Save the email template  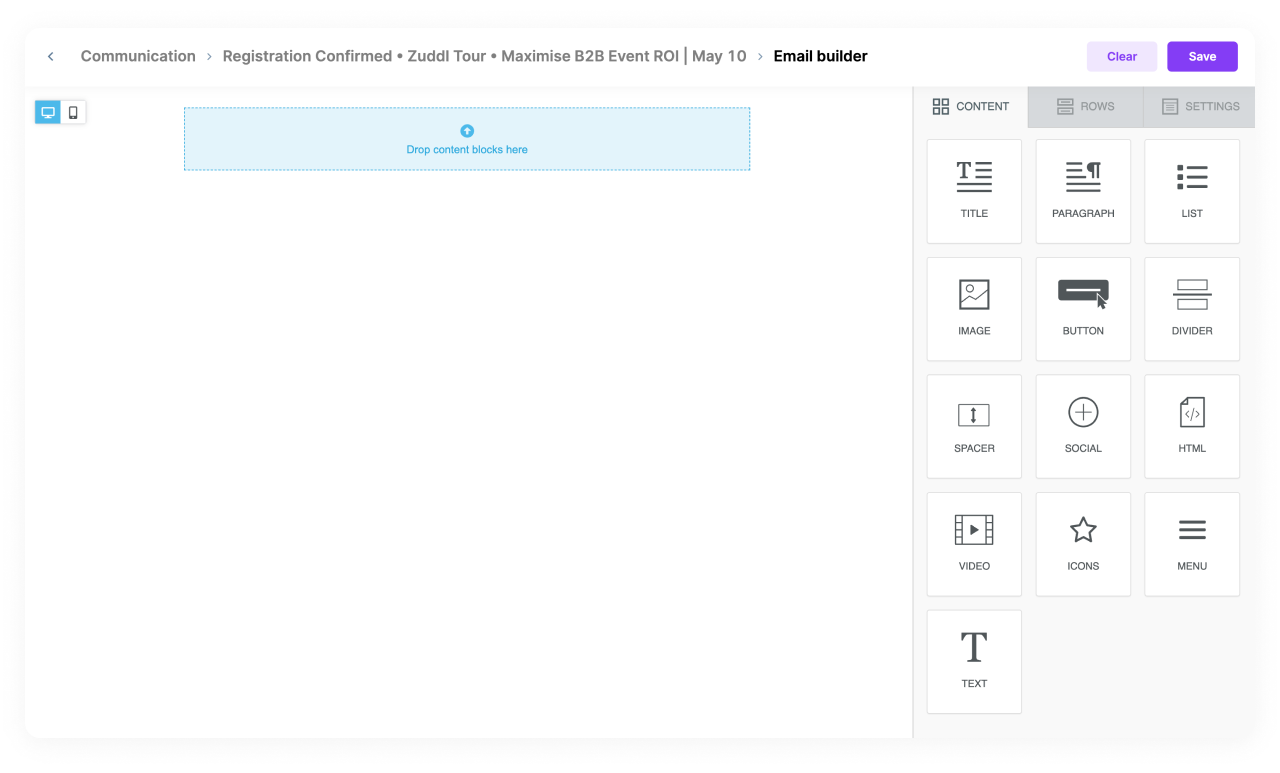(1202, 57)
